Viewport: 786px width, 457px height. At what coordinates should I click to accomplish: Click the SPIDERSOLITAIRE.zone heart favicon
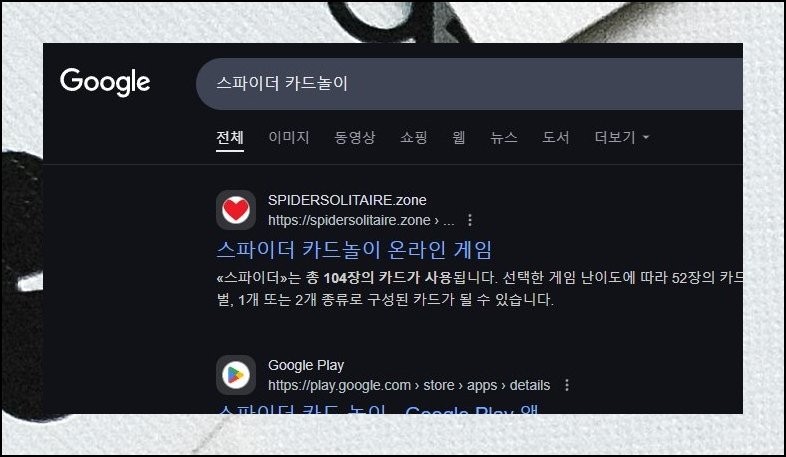coord(236,210)
